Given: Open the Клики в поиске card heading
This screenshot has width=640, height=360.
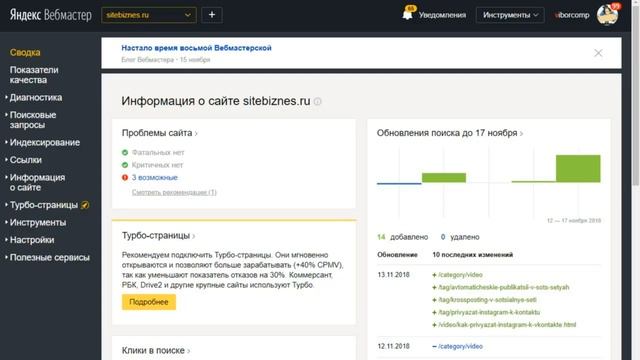Looking at the screenshot, I should pos(156,350).
